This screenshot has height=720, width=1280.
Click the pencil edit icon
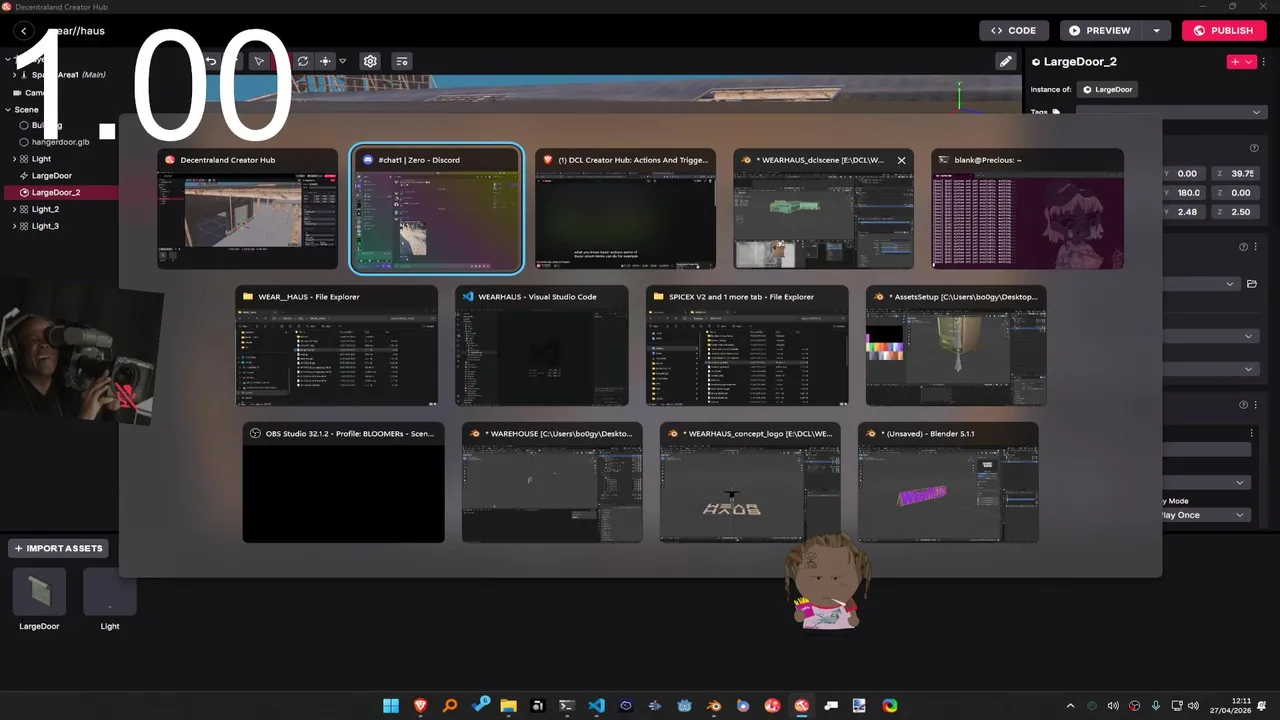click(x=1005, y=61)
